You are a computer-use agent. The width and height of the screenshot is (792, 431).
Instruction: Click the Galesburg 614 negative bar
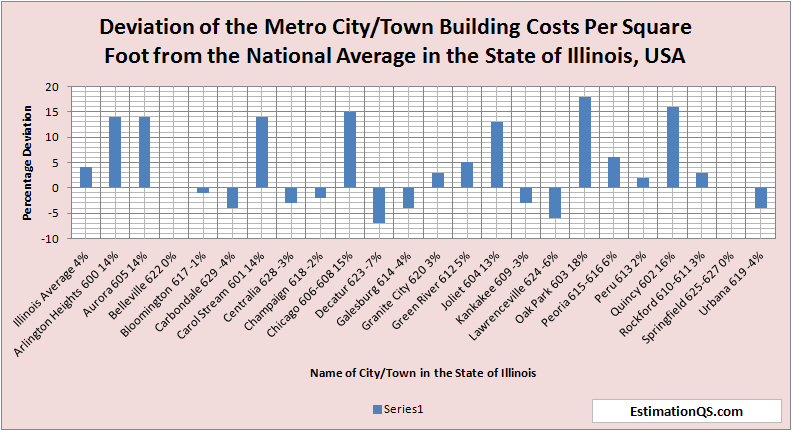coord(409,198)
